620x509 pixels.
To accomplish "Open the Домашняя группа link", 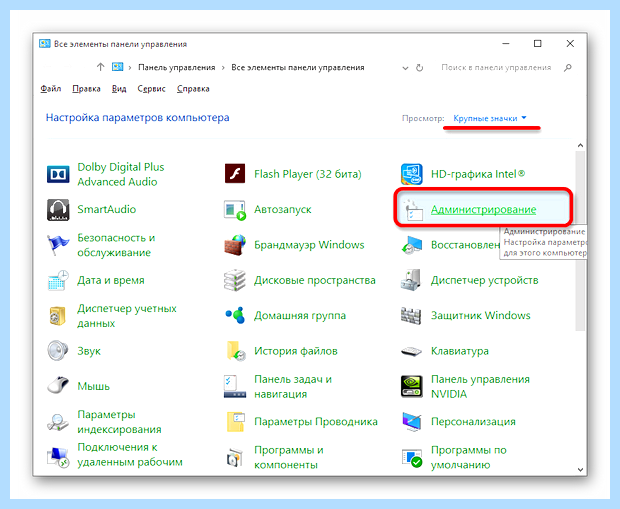I will [x=300, y=316].
